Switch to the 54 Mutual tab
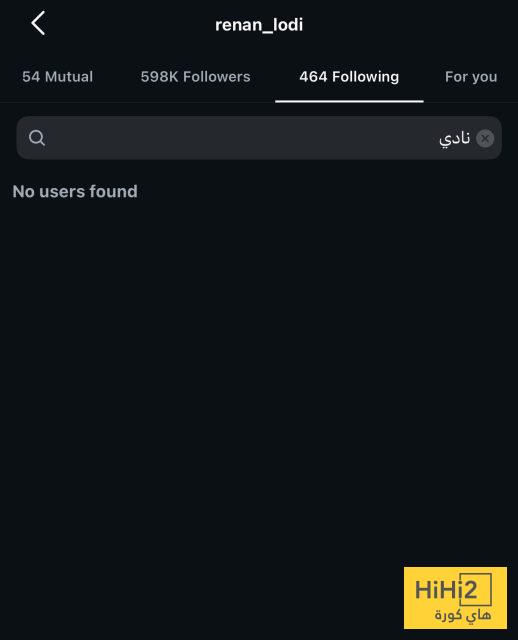The height and width of the screenshot is (640, 518). (58, 77)
